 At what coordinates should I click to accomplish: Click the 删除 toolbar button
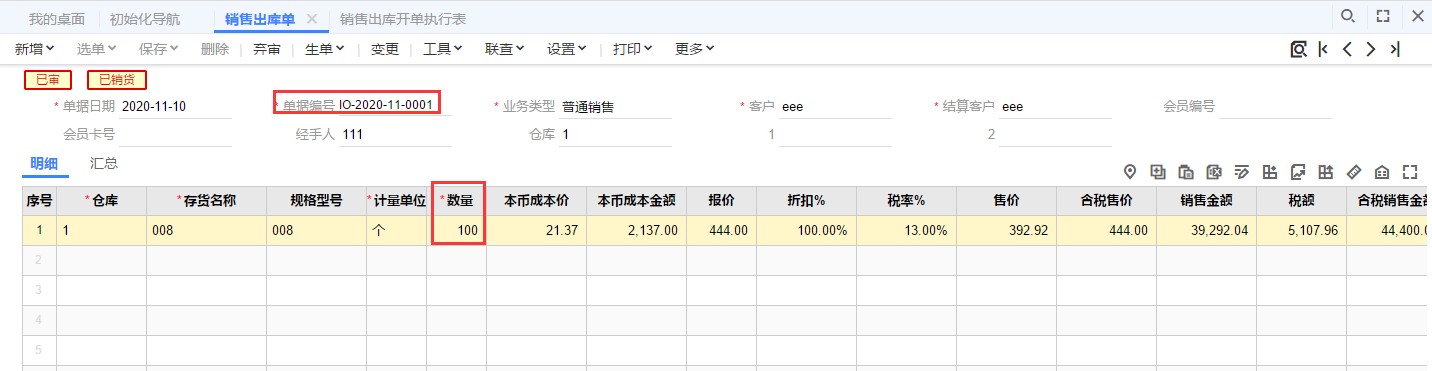pos(214,48)
